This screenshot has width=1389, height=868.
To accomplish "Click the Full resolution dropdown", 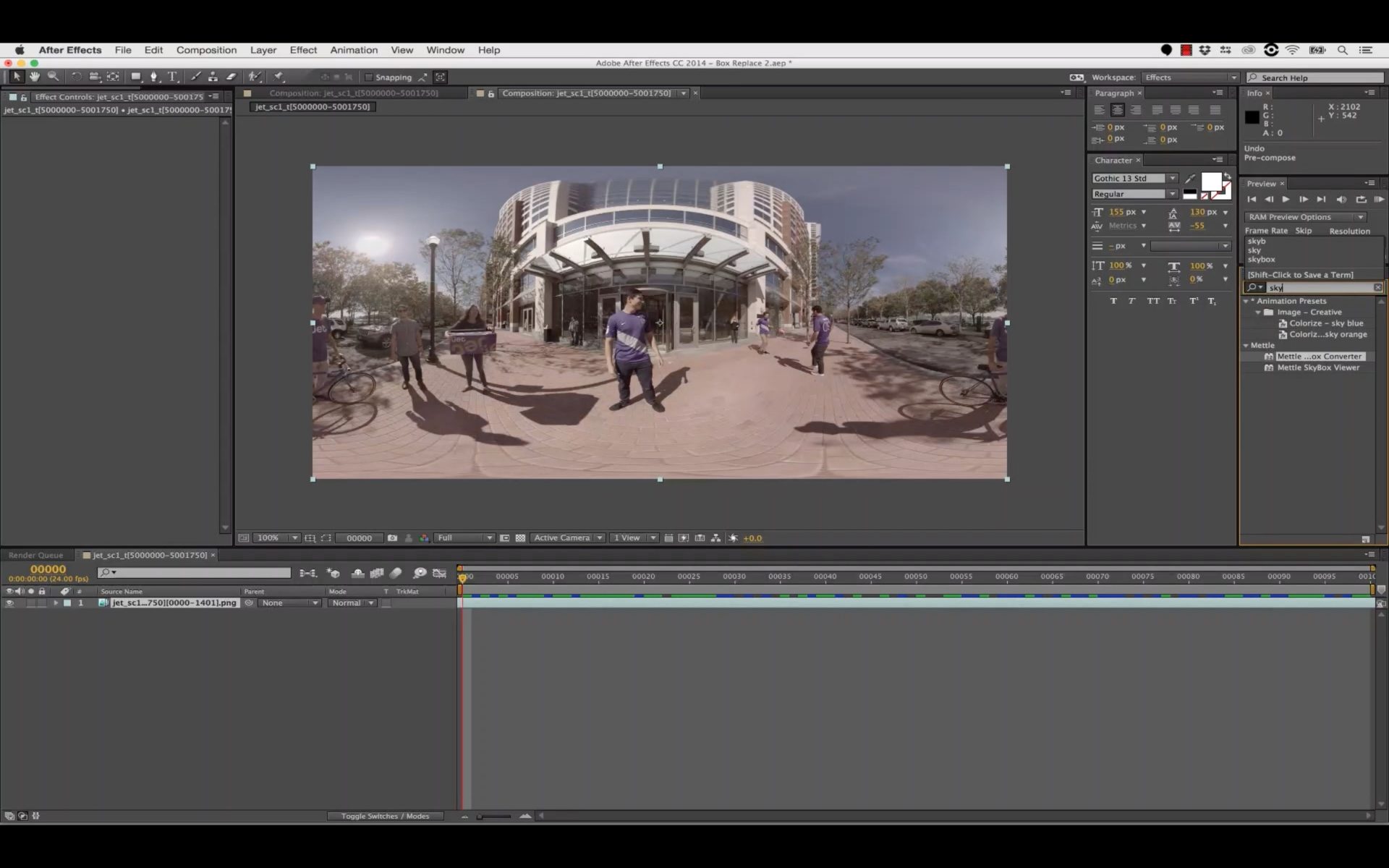I will 463,537.
